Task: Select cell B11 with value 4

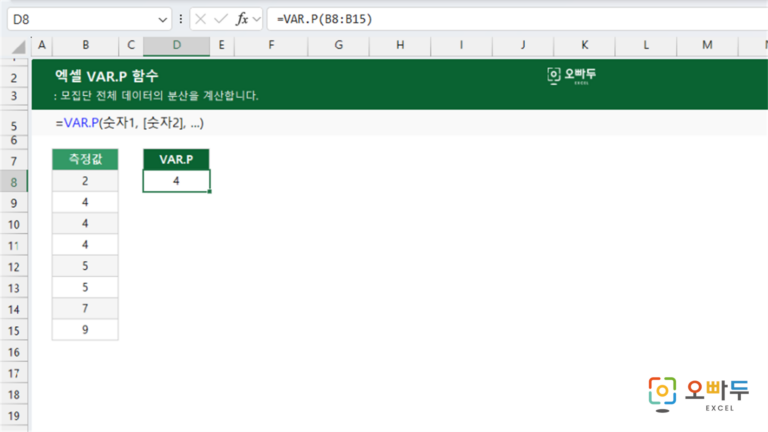Action: (85, 244)
